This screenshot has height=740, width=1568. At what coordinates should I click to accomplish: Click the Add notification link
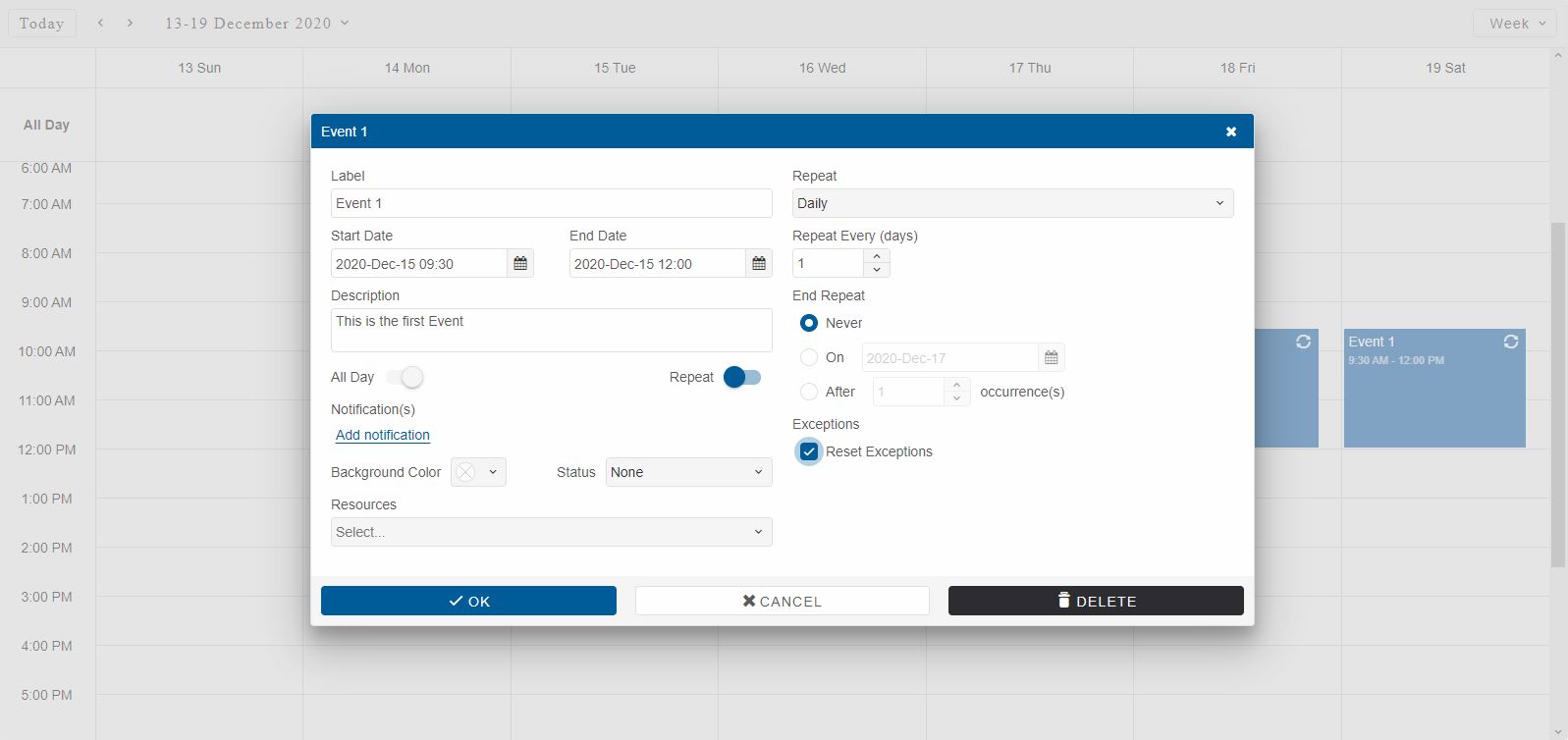tap(383, 435)
